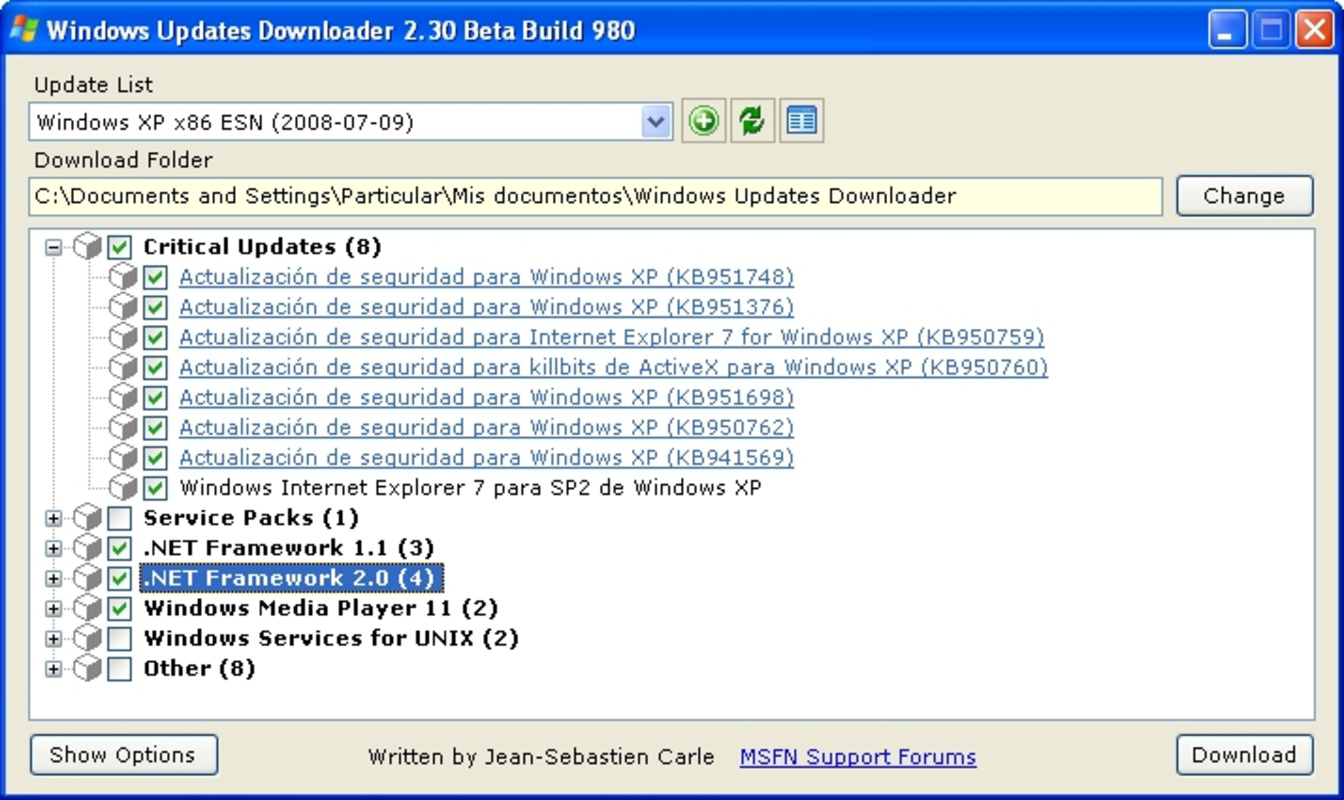Check the Windows Services for UNIX checkbox
Screen dimensions: 1344x800
(x=119, y=638)
